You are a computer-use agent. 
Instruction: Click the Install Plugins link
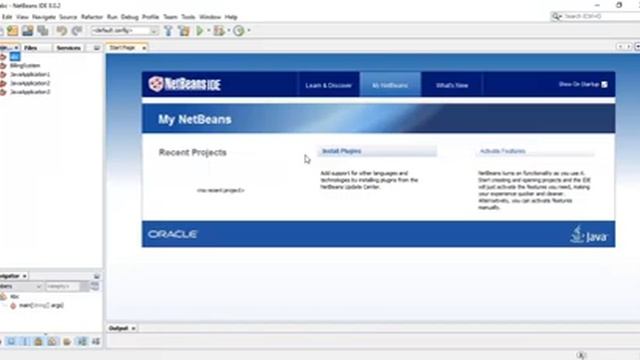(x=342, y=151)
